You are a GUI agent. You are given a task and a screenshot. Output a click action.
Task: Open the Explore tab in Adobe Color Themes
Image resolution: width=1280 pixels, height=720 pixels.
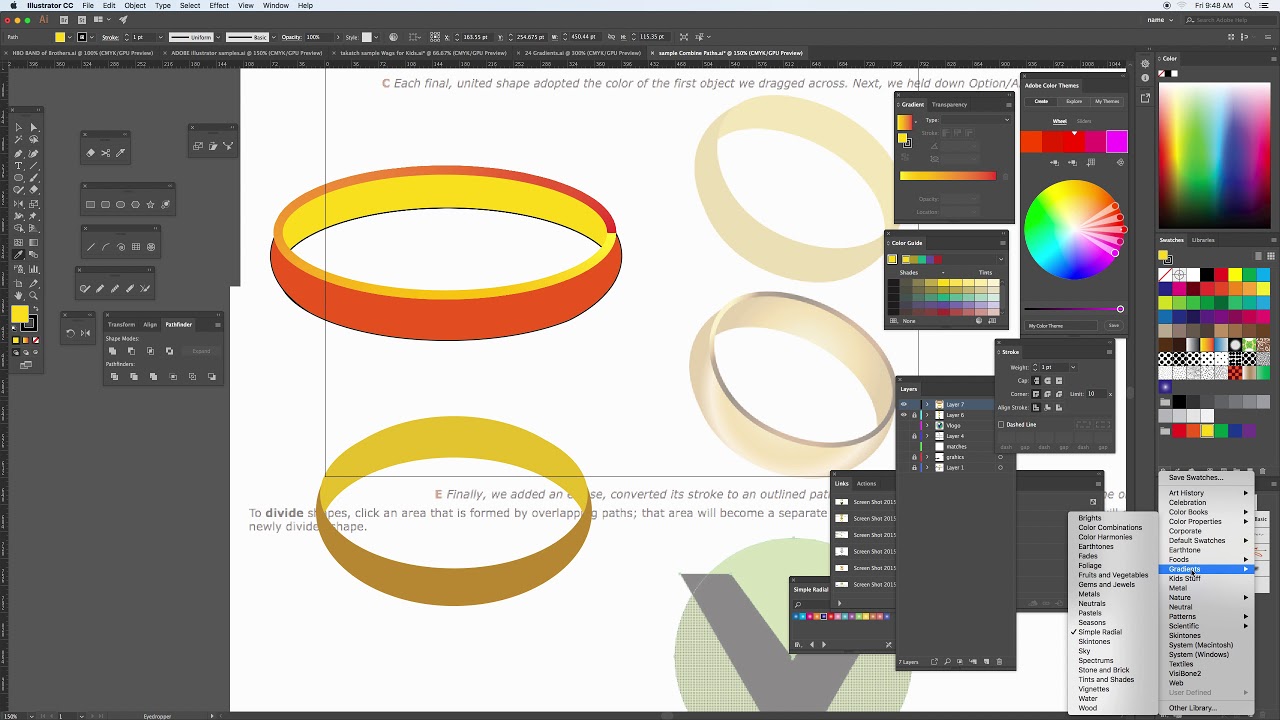(x=1074, y=101)
